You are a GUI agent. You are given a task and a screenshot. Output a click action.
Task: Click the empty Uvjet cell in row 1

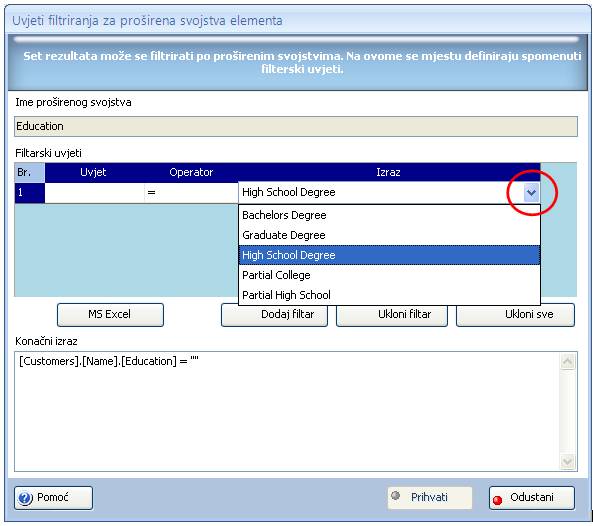pyautogui.click(x=94, y=193)
